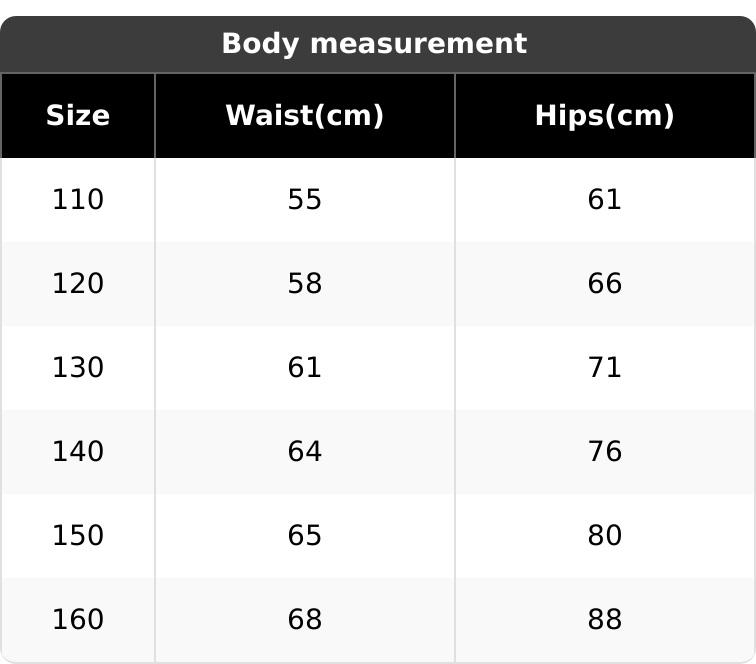Select waist value 64 for size 140

click(304, 452)
